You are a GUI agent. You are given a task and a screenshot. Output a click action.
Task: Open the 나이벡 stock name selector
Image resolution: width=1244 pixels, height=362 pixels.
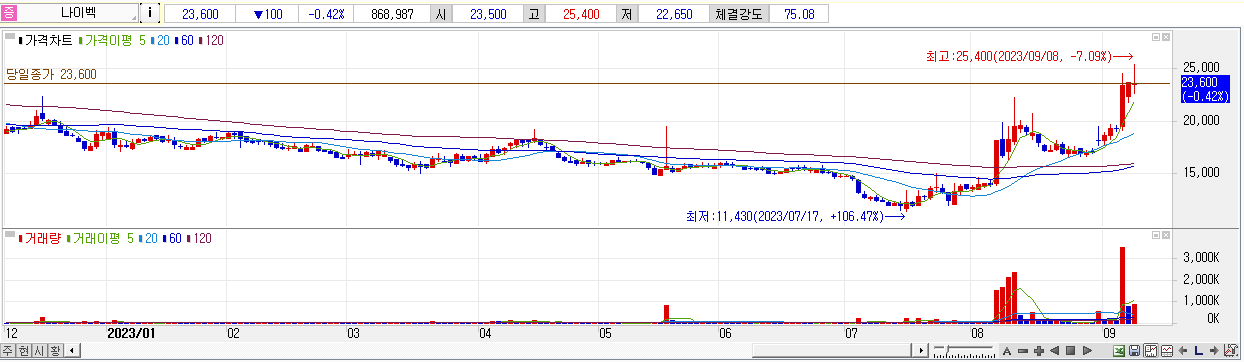(x=78, y=14)
